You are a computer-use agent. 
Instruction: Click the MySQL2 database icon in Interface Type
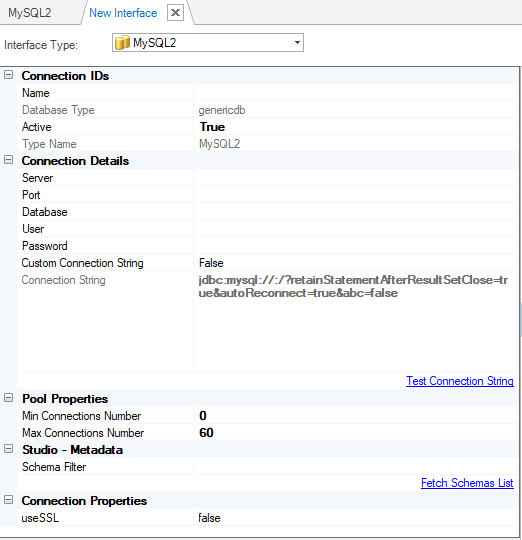122,43
